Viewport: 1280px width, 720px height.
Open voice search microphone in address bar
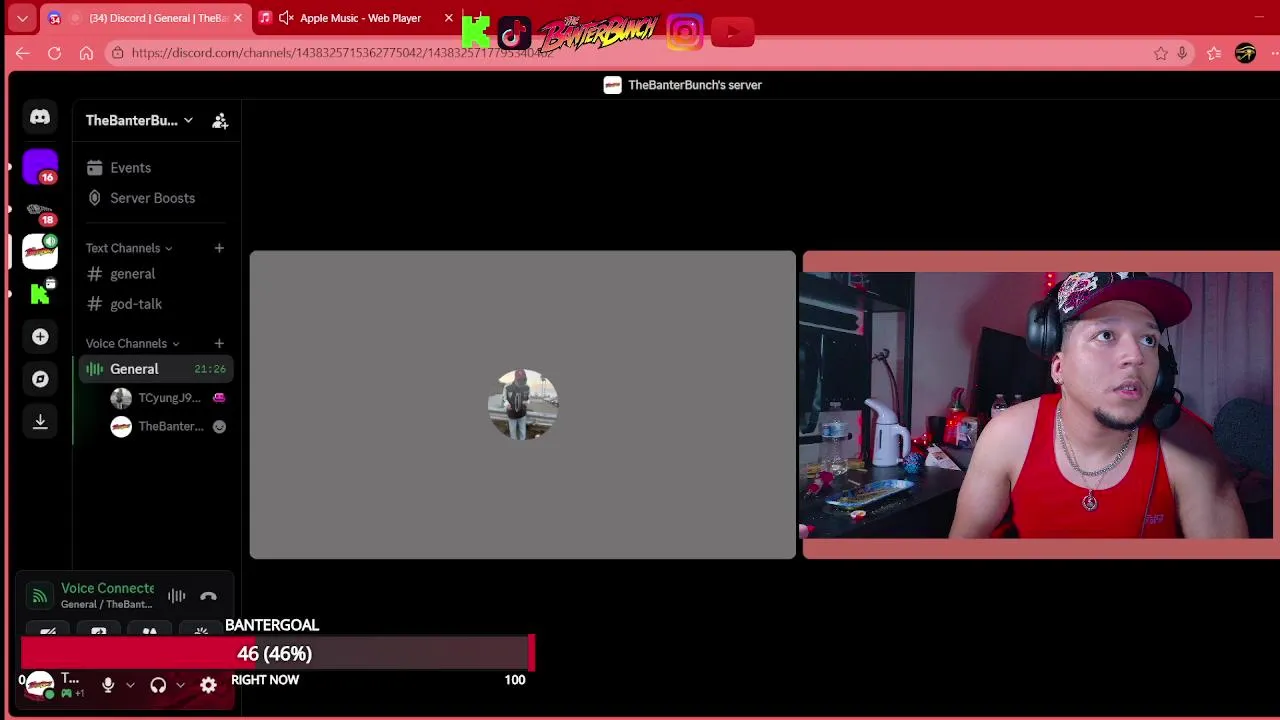[x=1182, y=53]
